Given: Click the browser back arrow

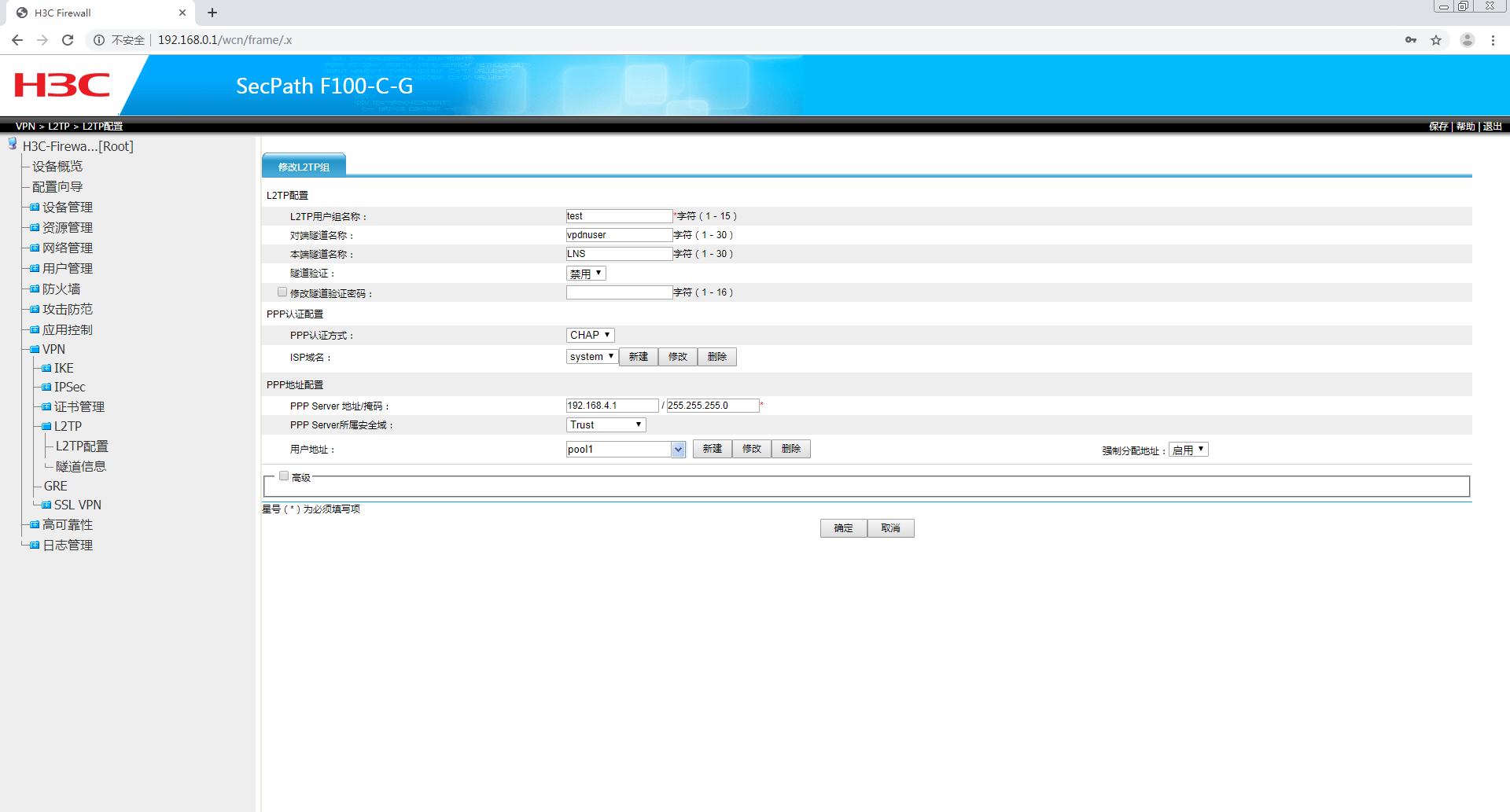Looking at the screenshot, I should [17, 40].
